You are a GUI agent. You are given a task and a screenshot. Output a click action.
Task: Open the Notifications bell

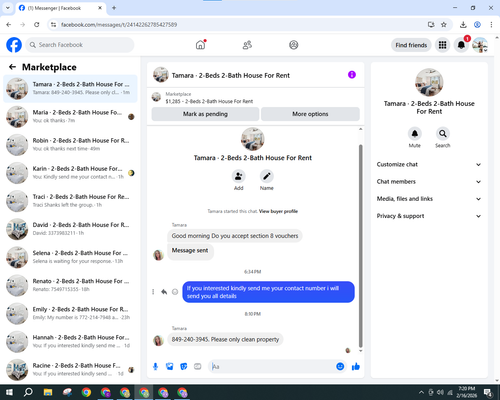[x=461, y=45]
